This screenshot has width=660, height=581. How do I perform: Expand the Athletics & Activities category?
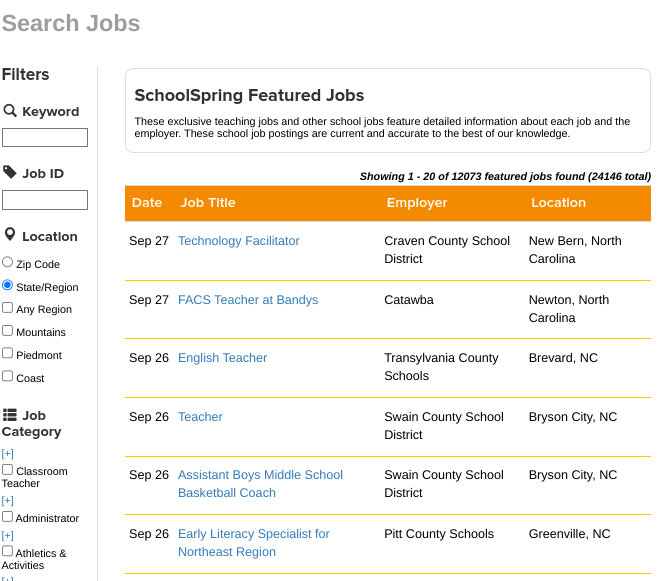(8, 536)
